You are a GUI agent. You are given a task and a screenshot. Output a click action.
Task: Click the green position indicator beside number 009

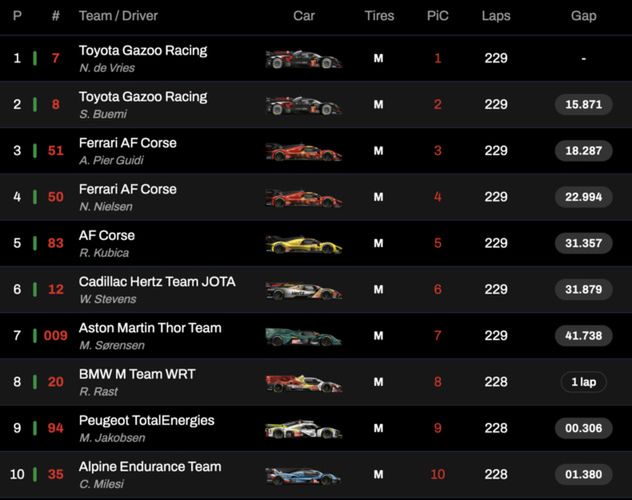click(35, 336)
